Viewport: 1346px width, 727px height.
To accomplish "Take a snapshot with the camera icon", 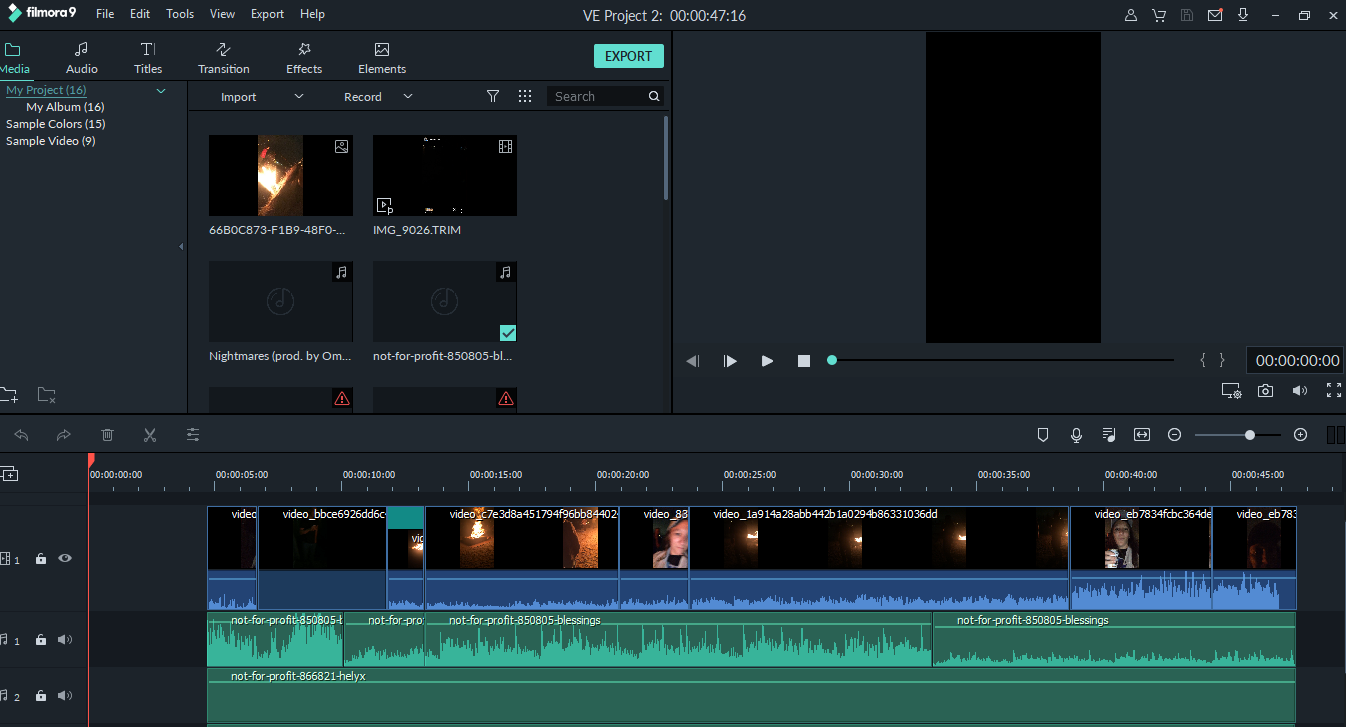I will pyautogui.click(x=1265, y=391).
